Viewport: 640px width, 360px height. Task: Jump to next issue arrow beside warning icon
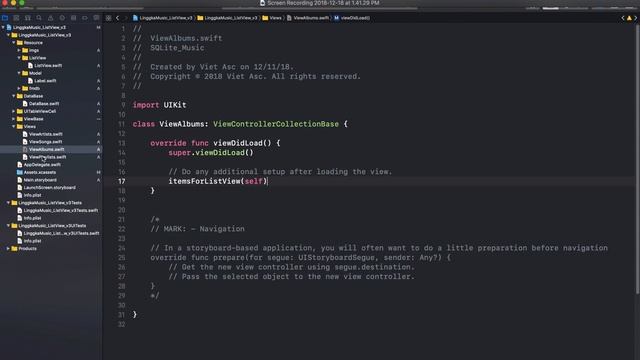click(x=636, y=18)
